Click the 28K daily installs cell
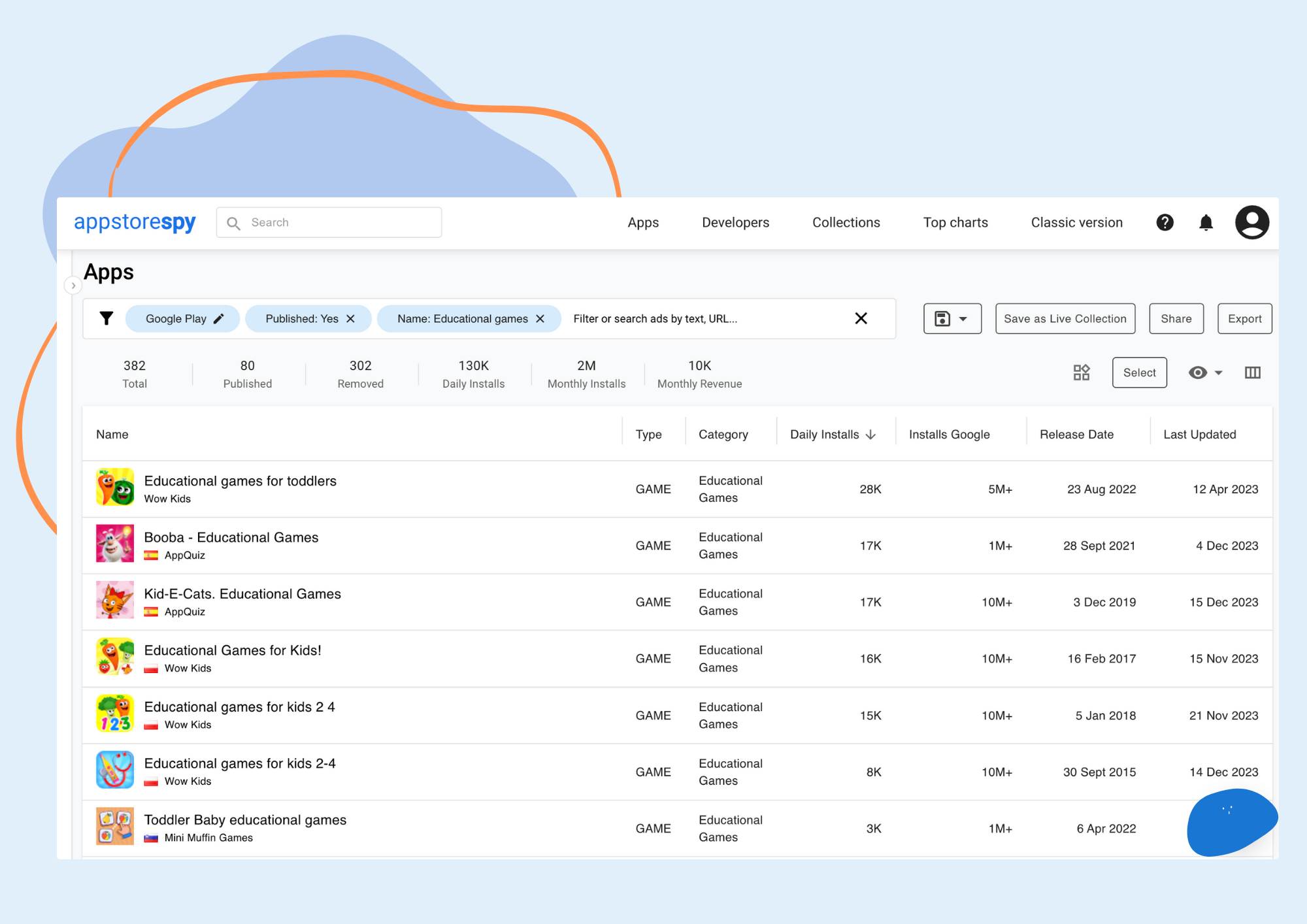Image resolution: width=1307 pixels, height=924 pixels. (870, 489)
